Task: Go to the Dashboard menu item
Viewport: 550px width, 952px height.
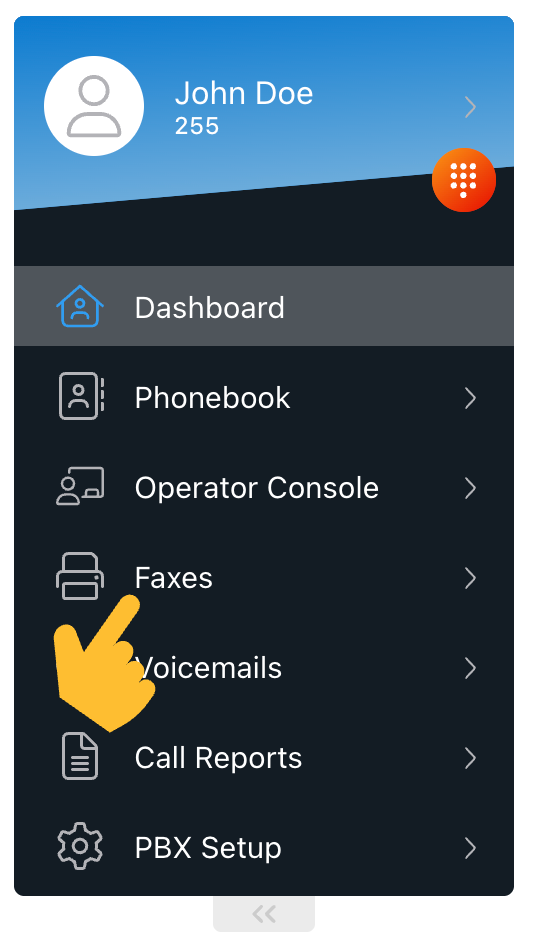Action: (x=264, y=306)
